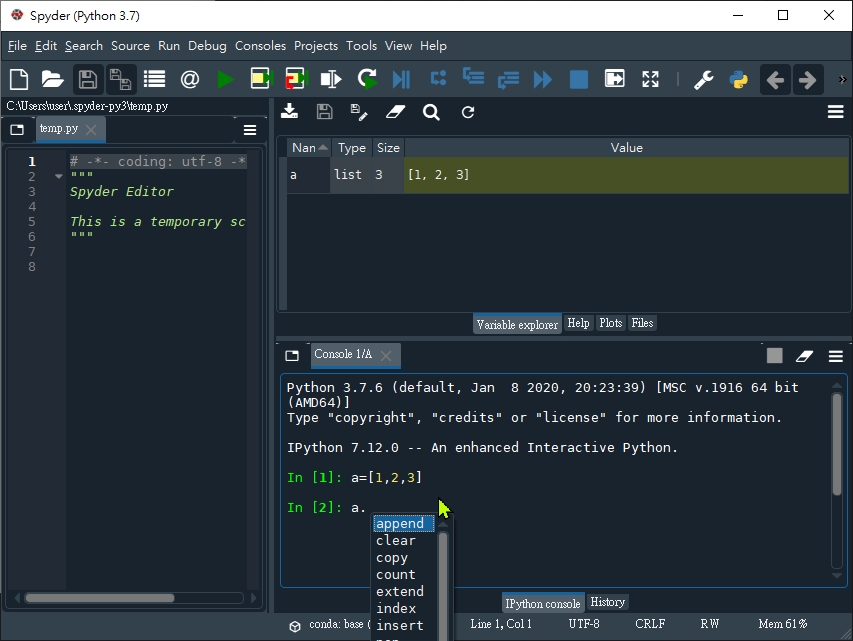Click the Save all files icon
The image size is (853, 641).
pos(120,79)
